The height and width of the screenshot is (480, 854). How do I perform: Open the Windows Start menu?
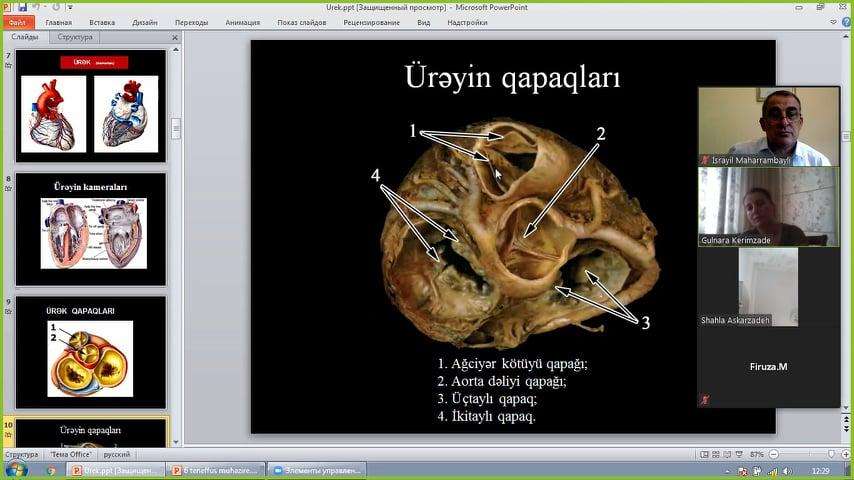coord(16,470)
